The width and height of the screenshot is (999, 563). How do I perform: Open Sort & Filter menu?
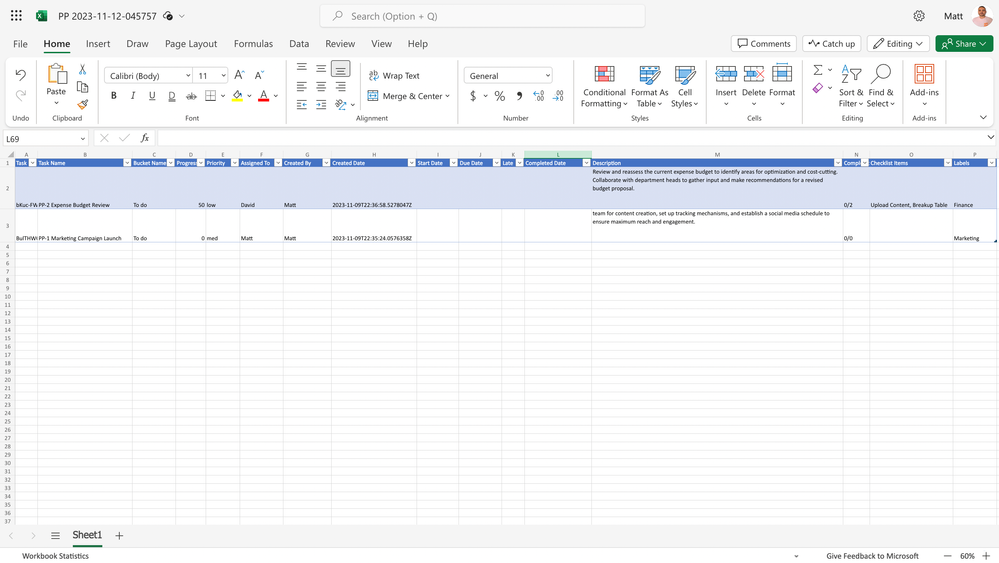click(x=851, y=86)
